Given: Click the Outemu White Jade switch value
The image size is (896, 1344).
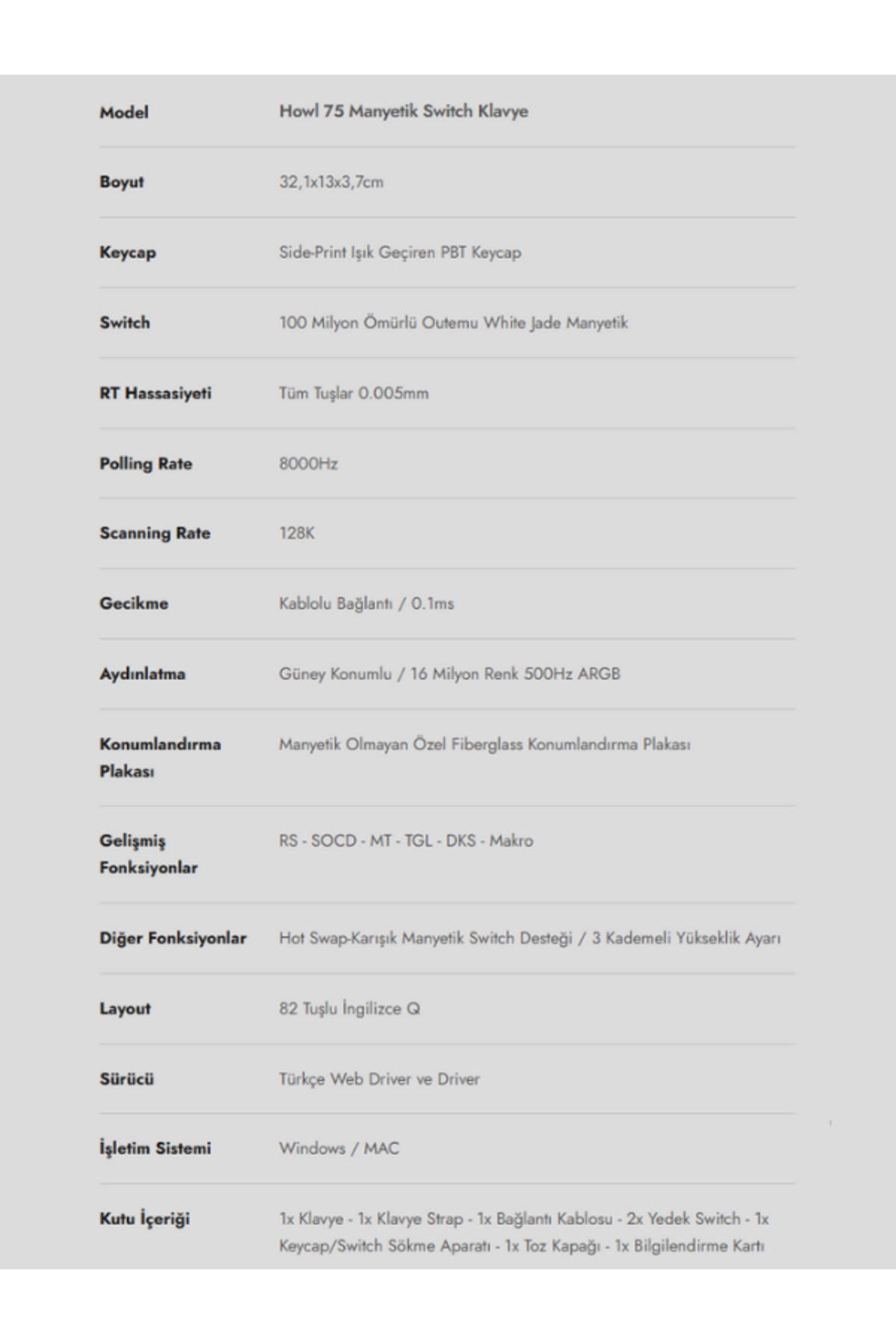Looking at the screenshot, I should 453,323.
